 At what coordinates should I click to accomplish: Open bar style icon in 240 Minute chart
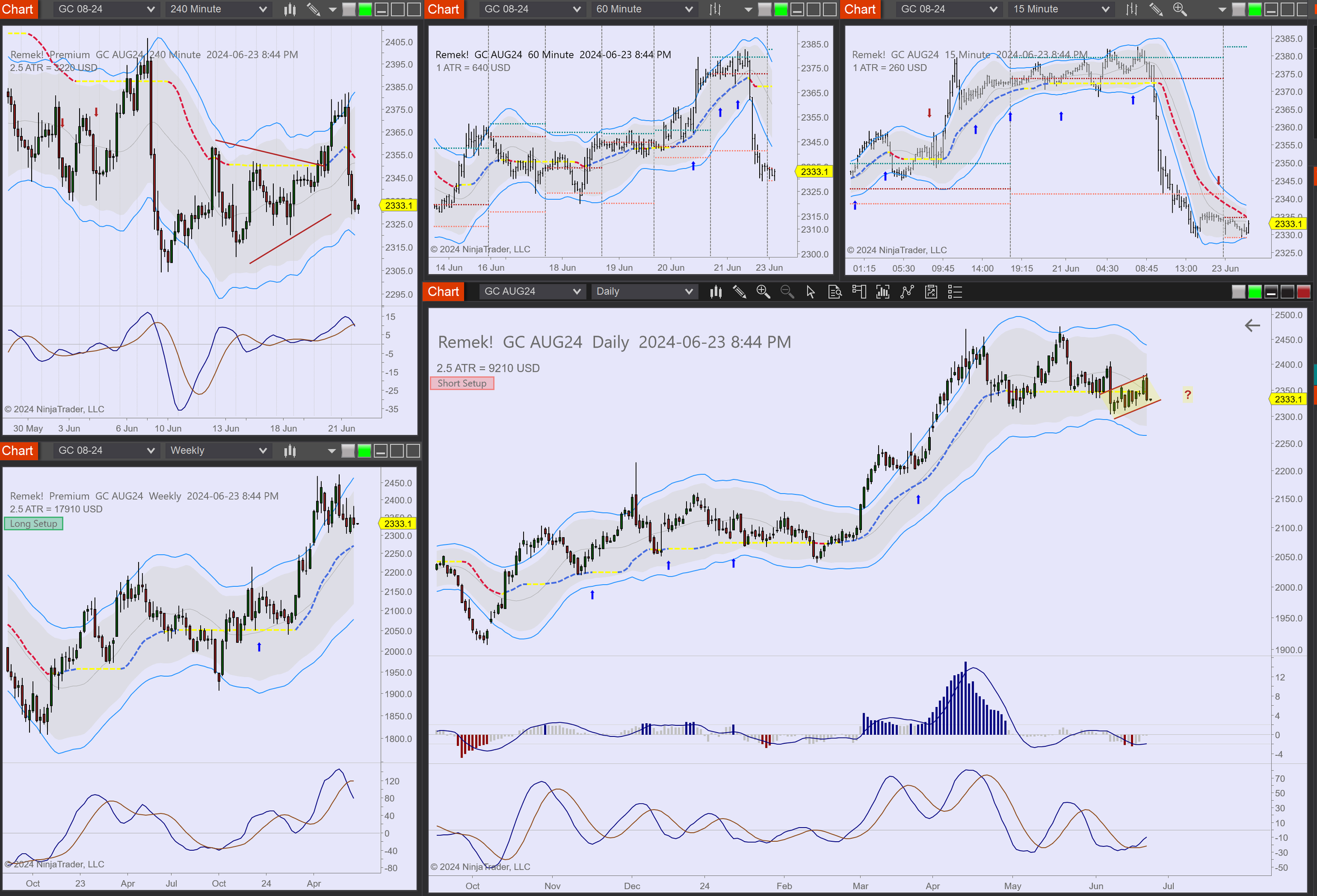coord(290,9)
